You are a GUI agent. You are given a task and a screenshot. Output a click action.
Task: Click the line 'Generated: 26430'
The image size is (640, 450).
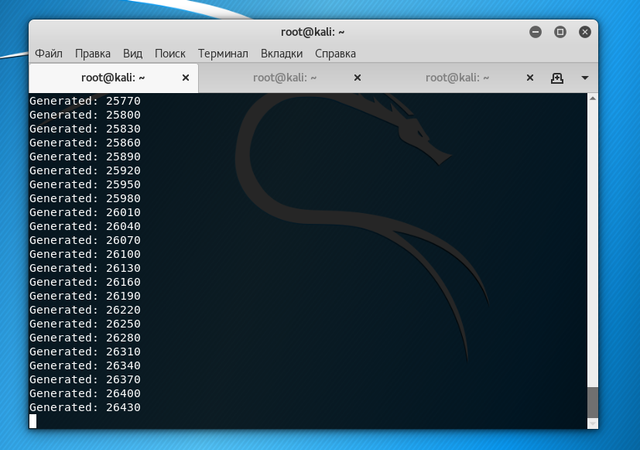[x=85, y=407]
